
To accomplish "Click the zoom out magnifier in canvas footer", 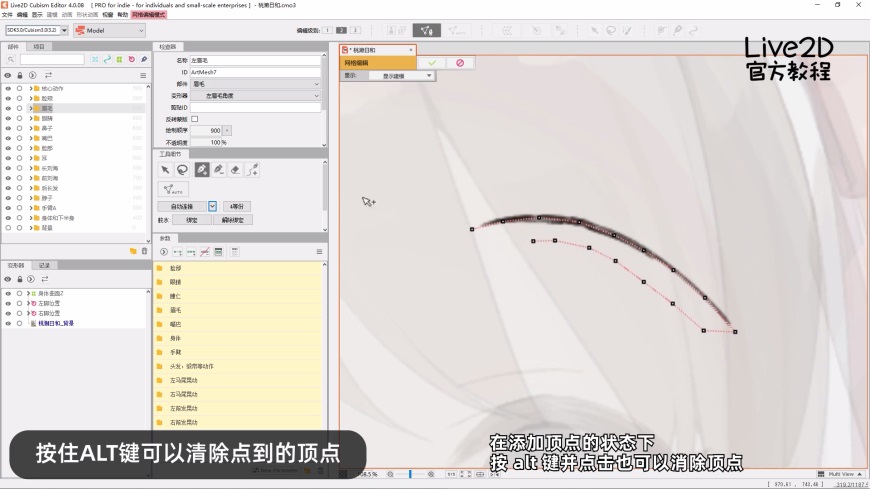I will pyautogui.click(x=391, y=474).
